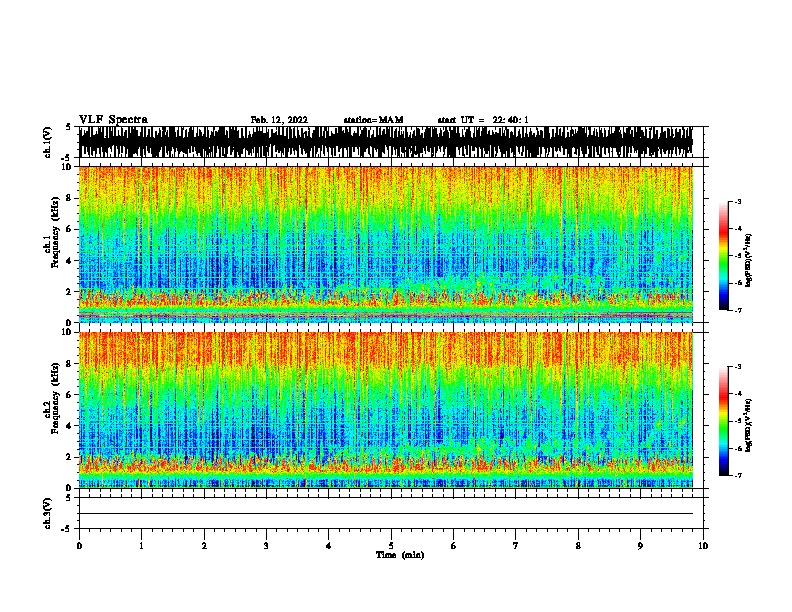The height and width of the screenshot is (612, 792).
Task: Click the "-3" label on ch.2 color scale
Action: point(738,367)
